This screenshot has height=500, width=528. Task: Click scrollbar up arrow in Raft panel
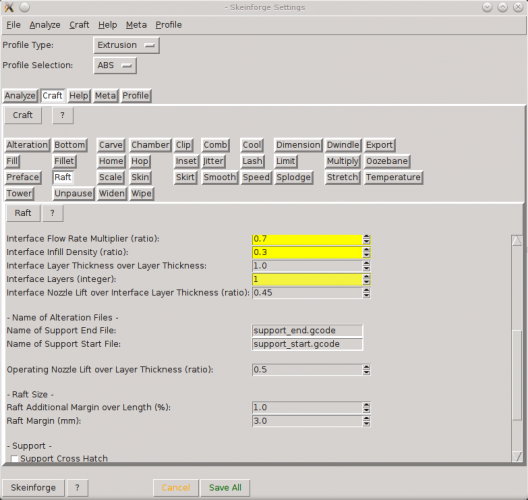coord(517,240)
